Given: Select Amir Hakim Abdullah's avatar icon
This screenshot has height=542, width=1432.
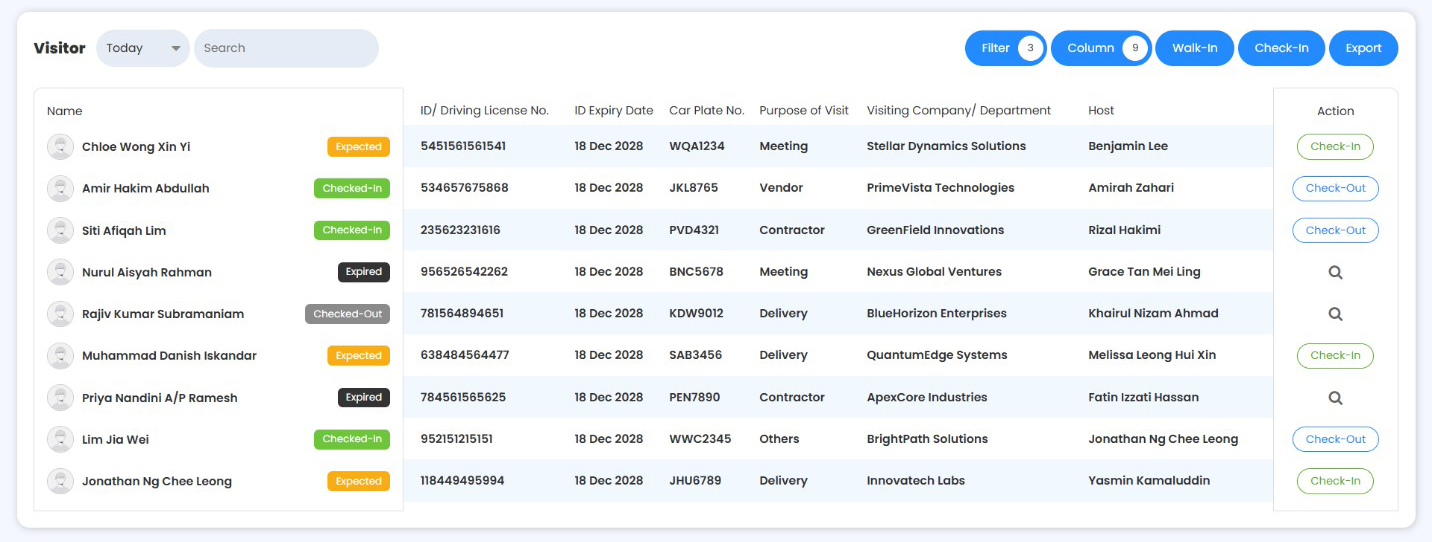Looking at the screenshot, I should [61, 189].
